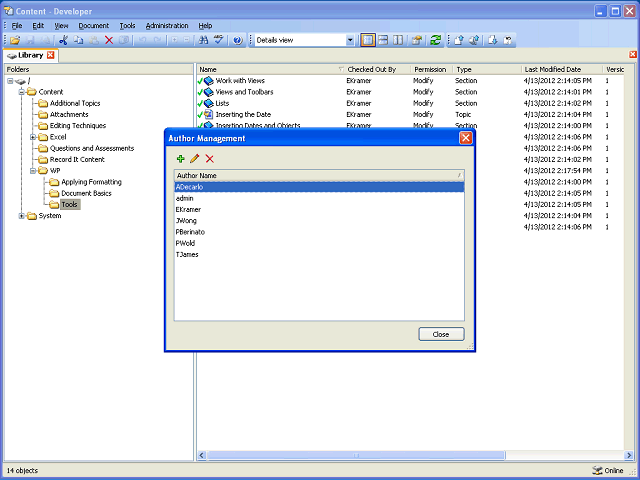Click the Redo arrow icon

tap(157, 40)
